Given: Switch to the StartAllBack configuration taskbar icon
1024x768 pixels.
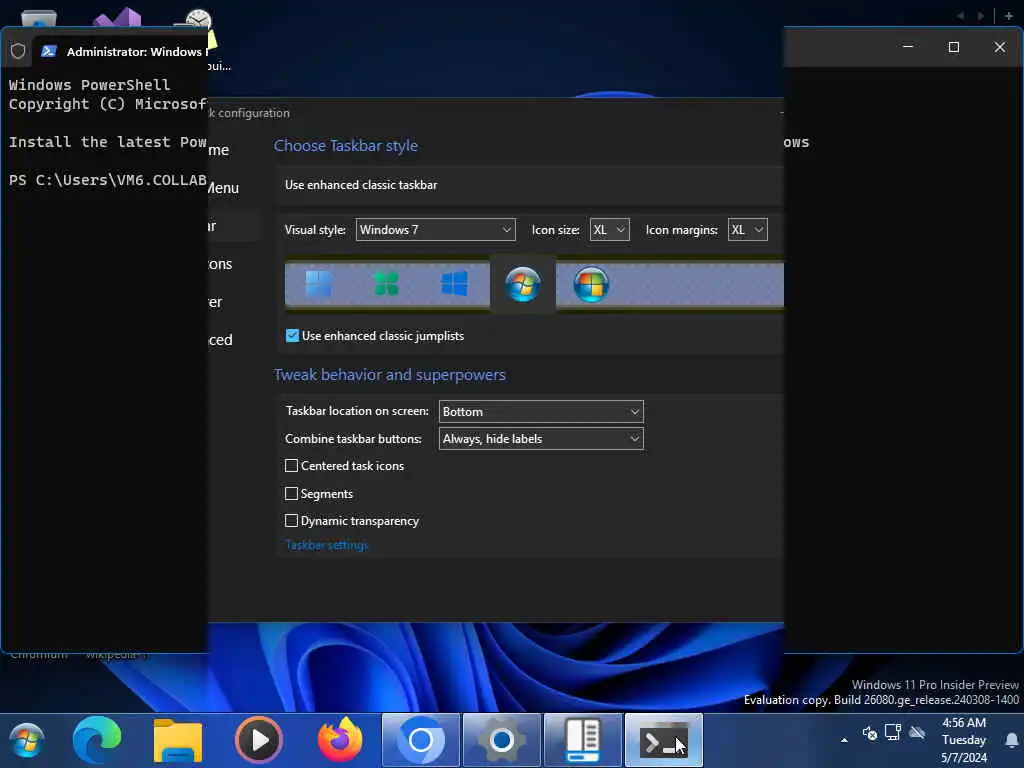Looking at the screenshot, I should pos(583,741).
